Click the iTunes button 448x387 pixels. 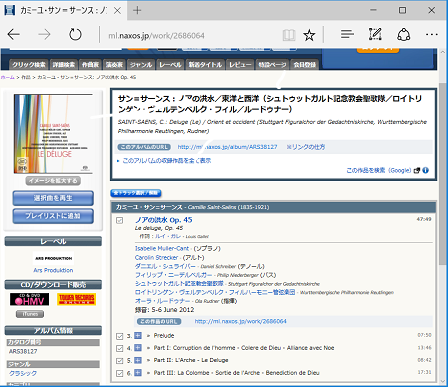[x=30, y=314]
